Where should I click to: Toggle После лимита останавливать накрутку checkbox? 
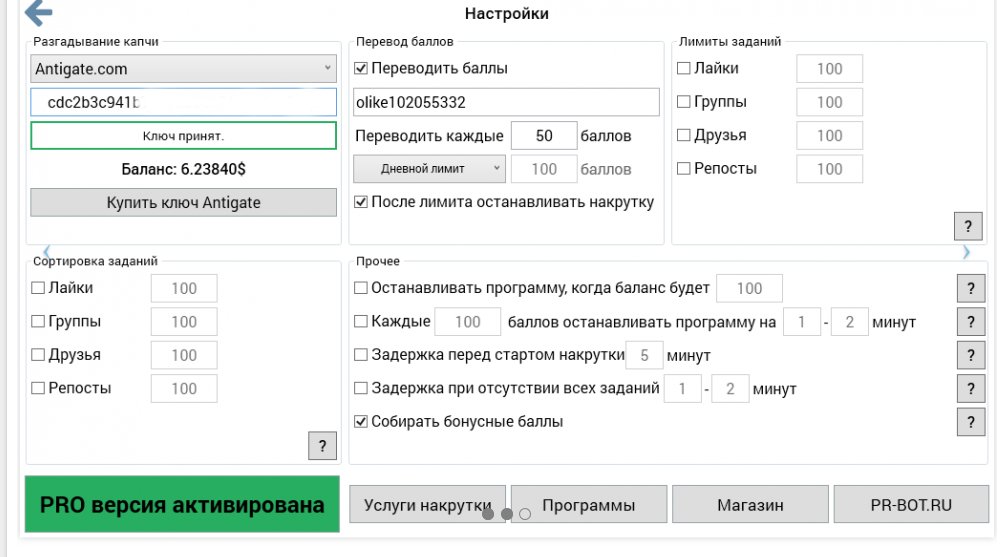[362, 202]
